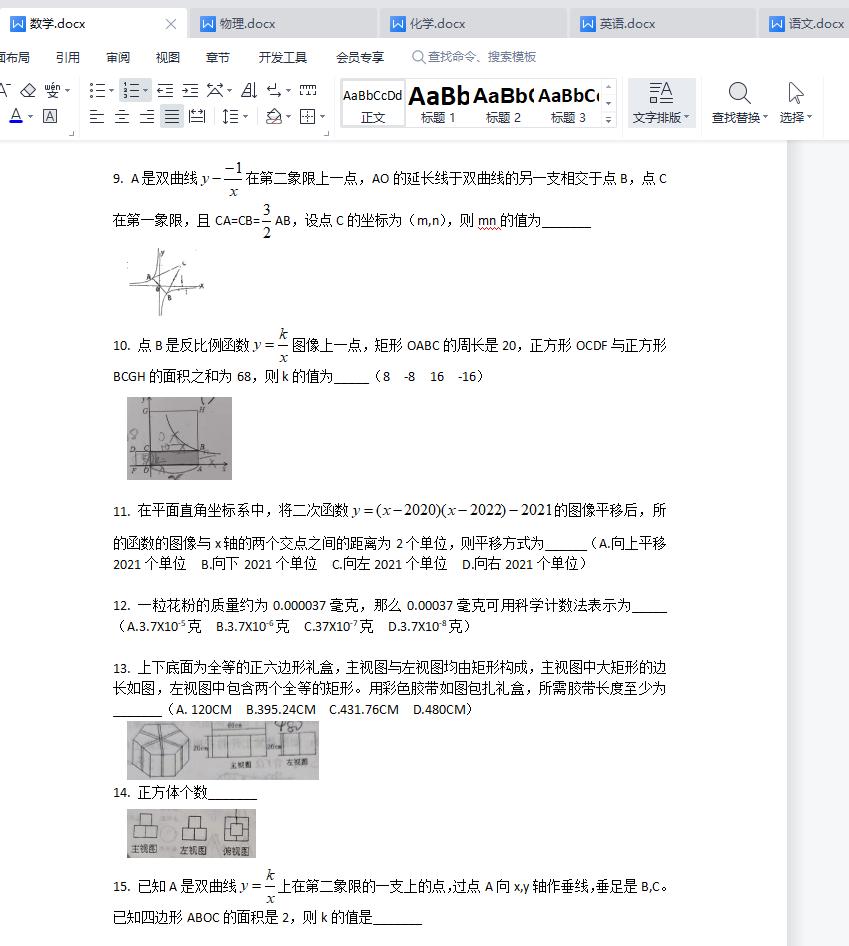Open the line spacing dropdown arrow
Screen dimensions: 849x946
click(x=246, y=116)
